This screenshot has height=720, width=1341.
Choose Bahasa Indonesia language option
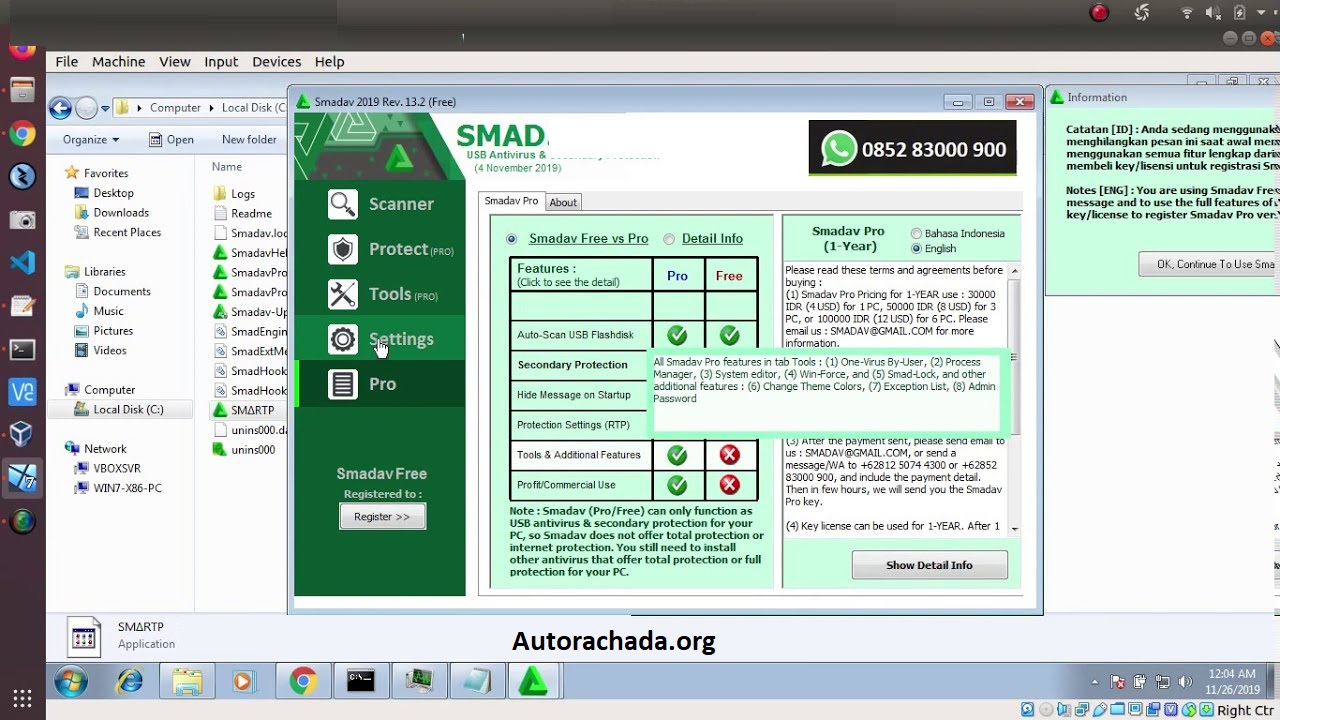916,234
